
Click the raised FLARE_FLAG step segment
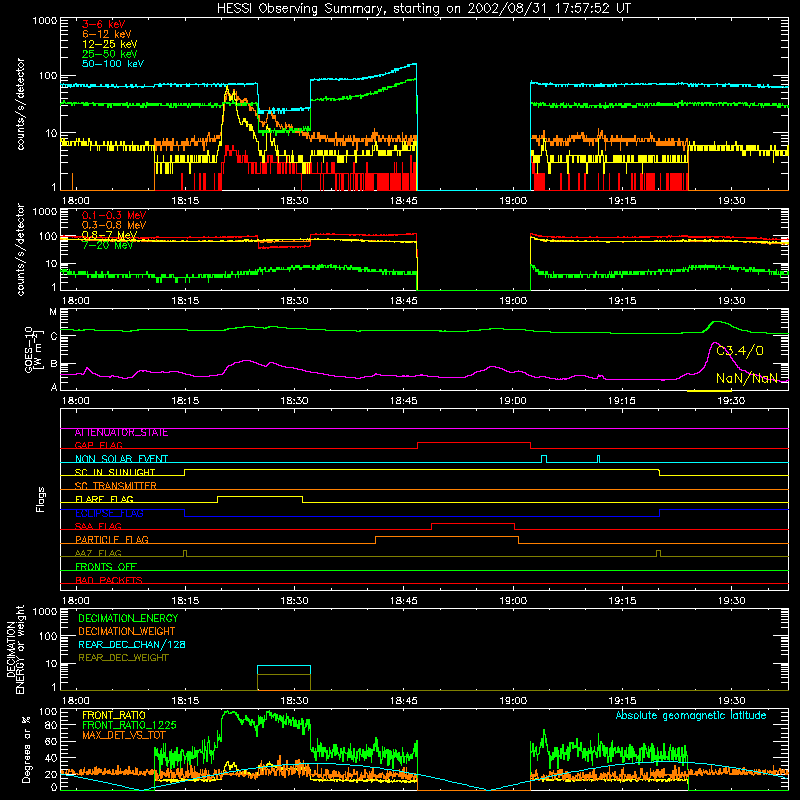tap(260, 496)
